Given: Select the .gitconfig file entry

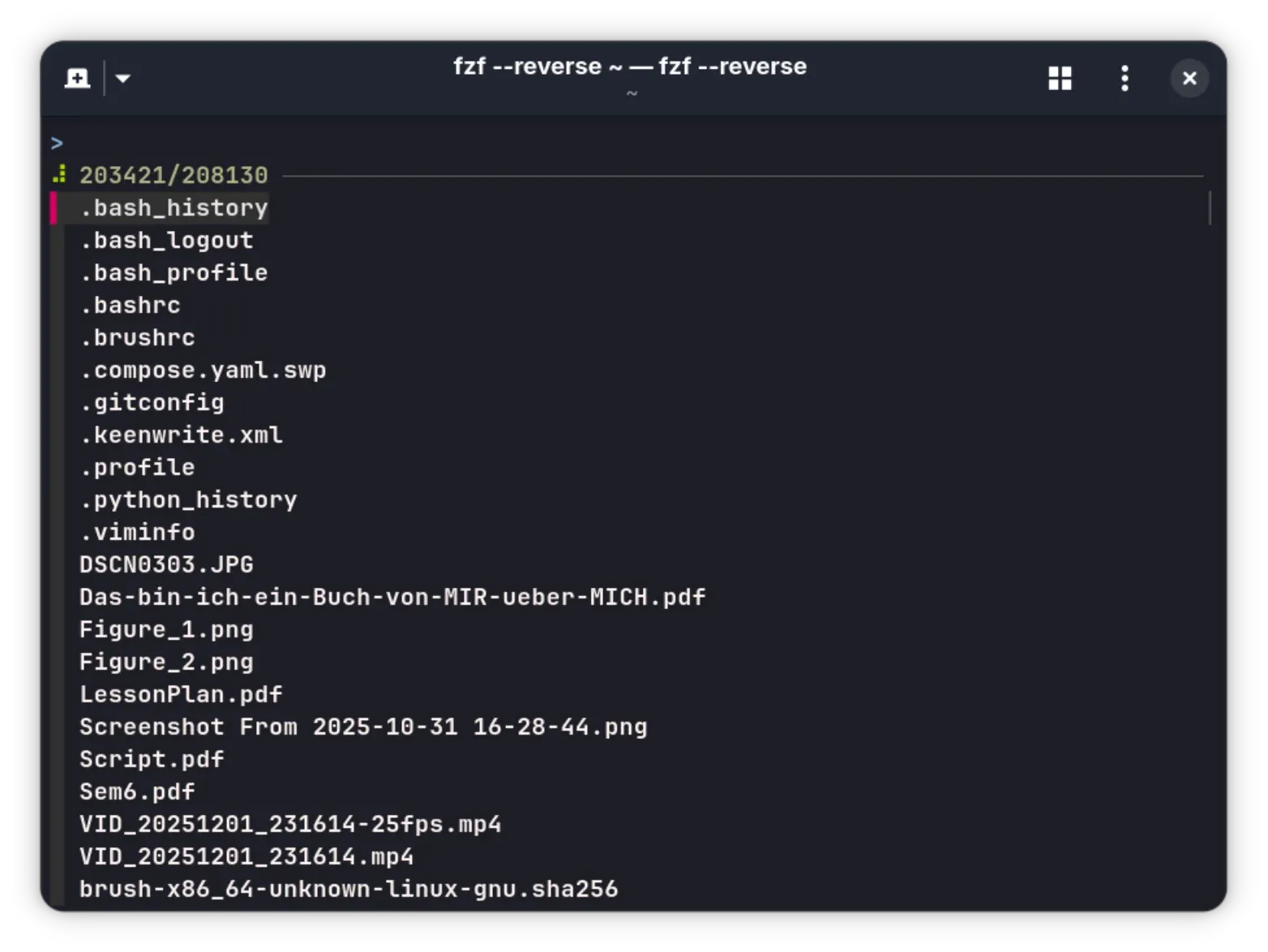Looking at the screenshot, I should [x=152, y=402].
